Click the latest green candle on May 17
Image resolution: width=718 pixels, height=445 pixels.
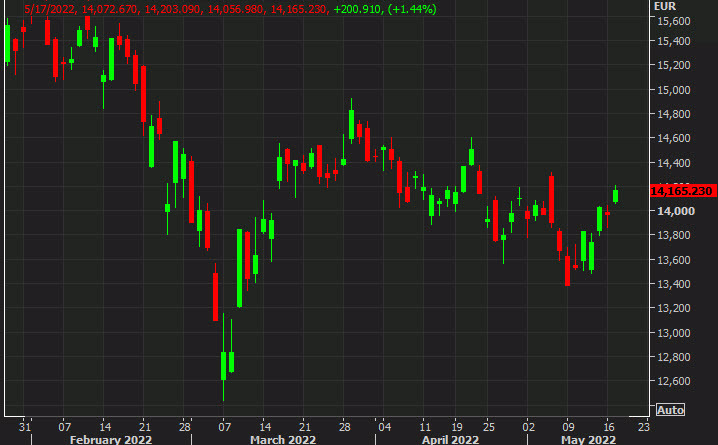(615, 195)
